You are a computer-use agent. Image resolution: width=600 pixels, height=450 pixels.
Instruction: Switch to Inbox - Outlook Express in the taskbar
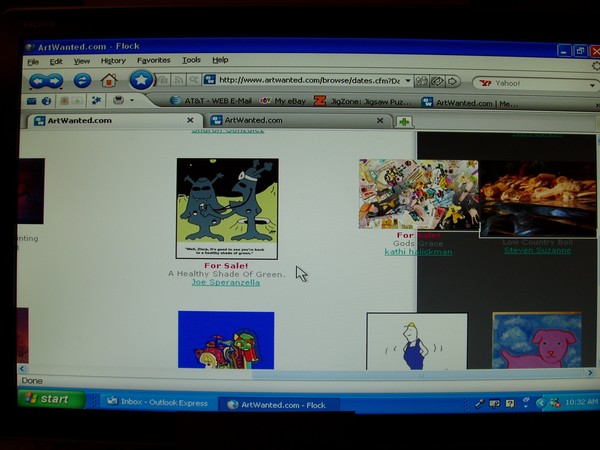pos(158,403)
